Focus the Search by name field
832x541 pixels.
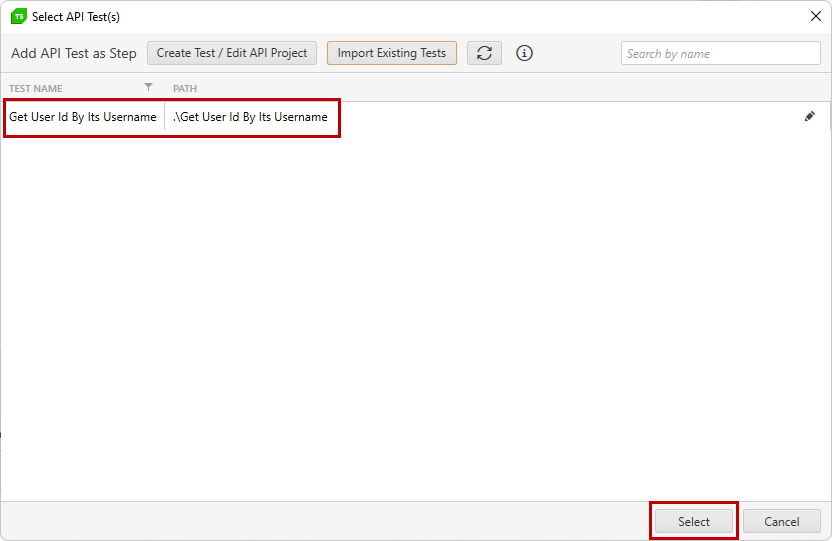[721, 53]
